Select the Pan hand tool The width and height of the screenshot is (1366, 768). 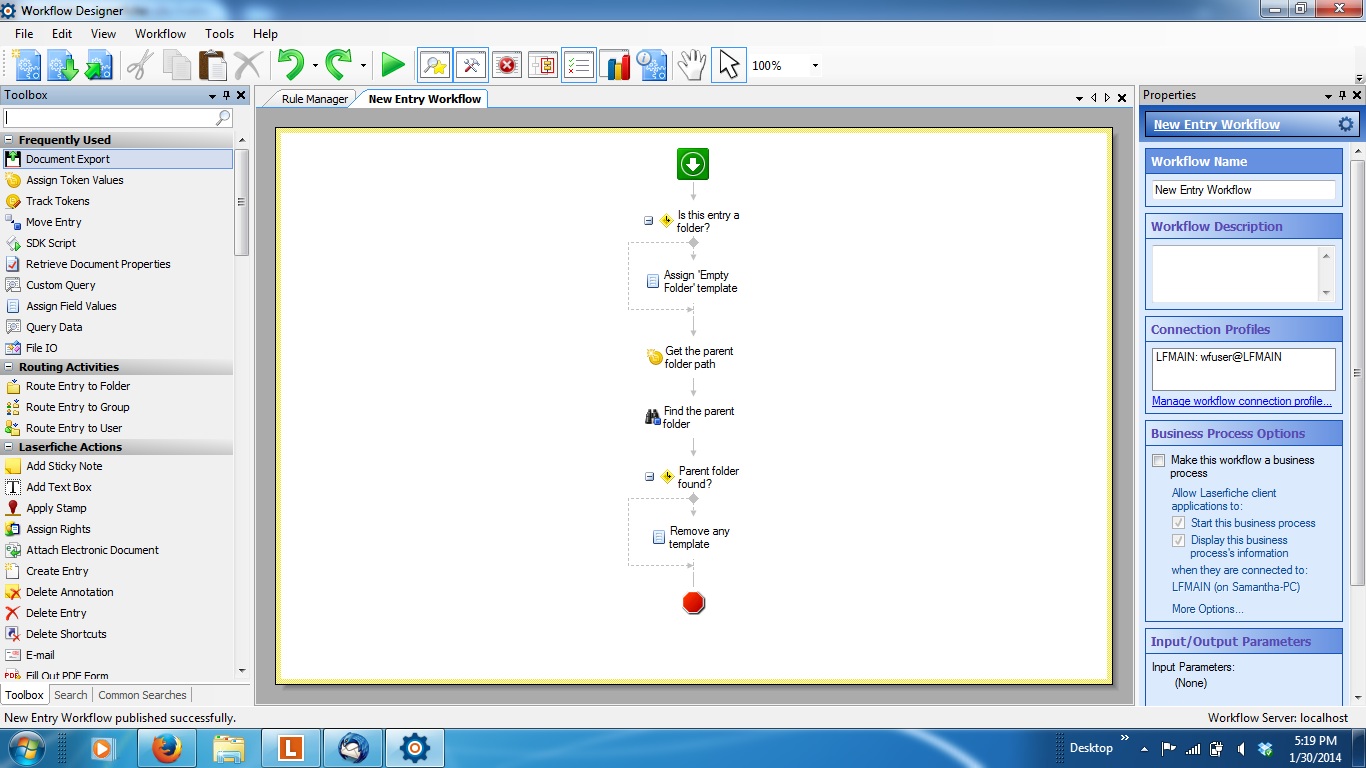pos(691,65)
